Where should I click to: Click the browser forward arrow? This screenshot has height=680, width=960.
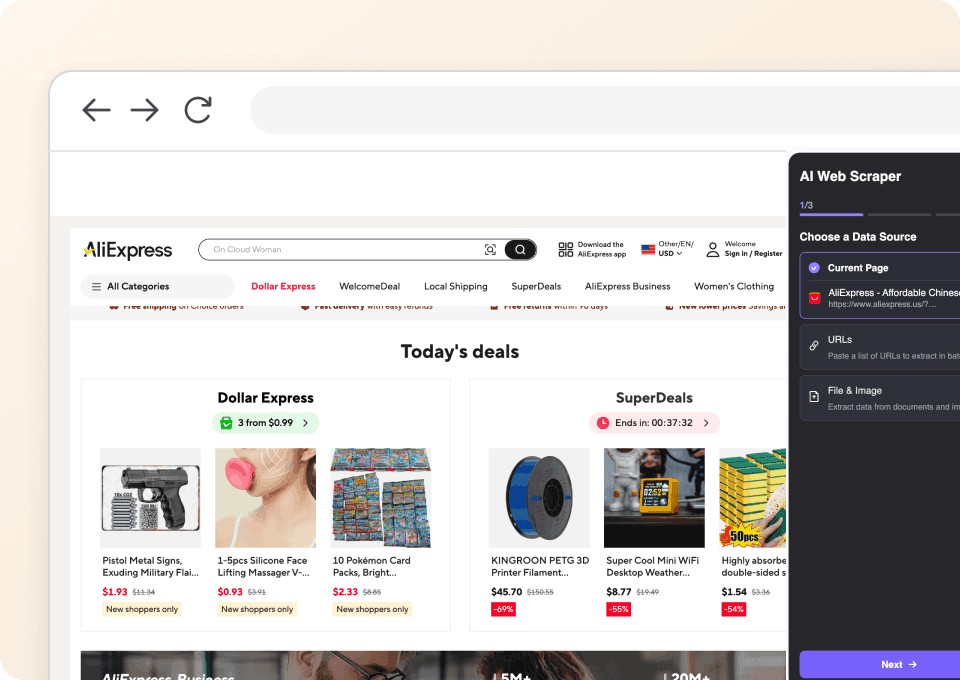pyautogui.click(x=144, y=110)
